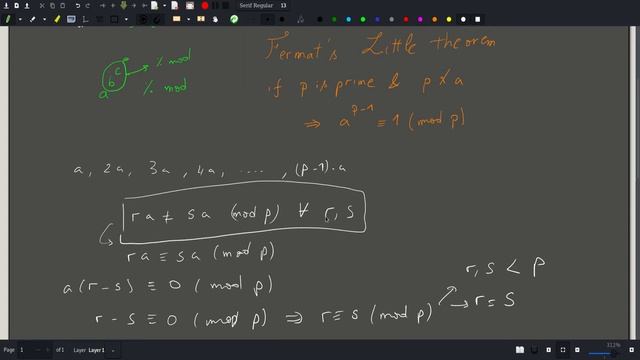Toggle fullscreen mode

563,350
